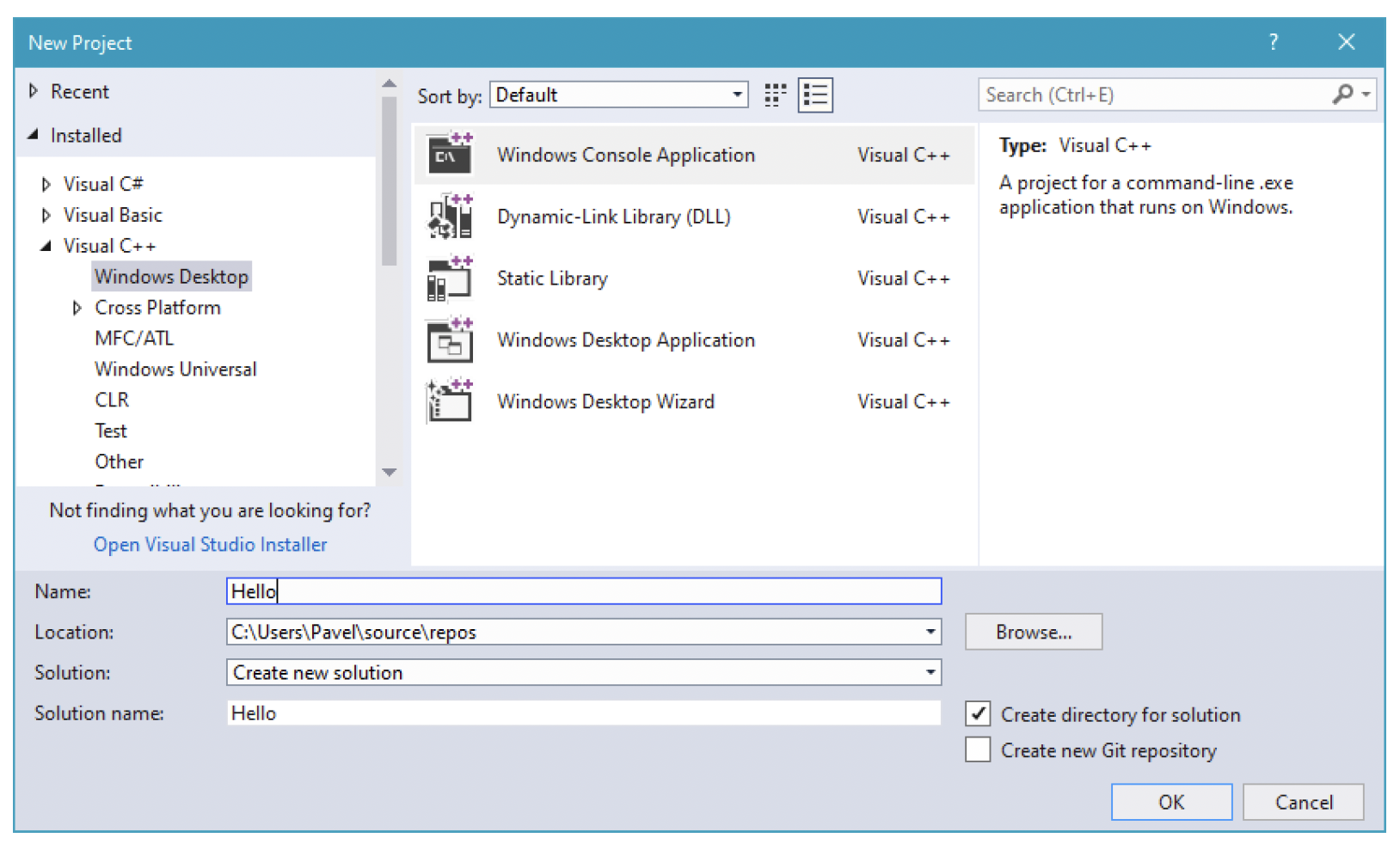Pick the Windows Desktop Application icon

click(451, 340)
